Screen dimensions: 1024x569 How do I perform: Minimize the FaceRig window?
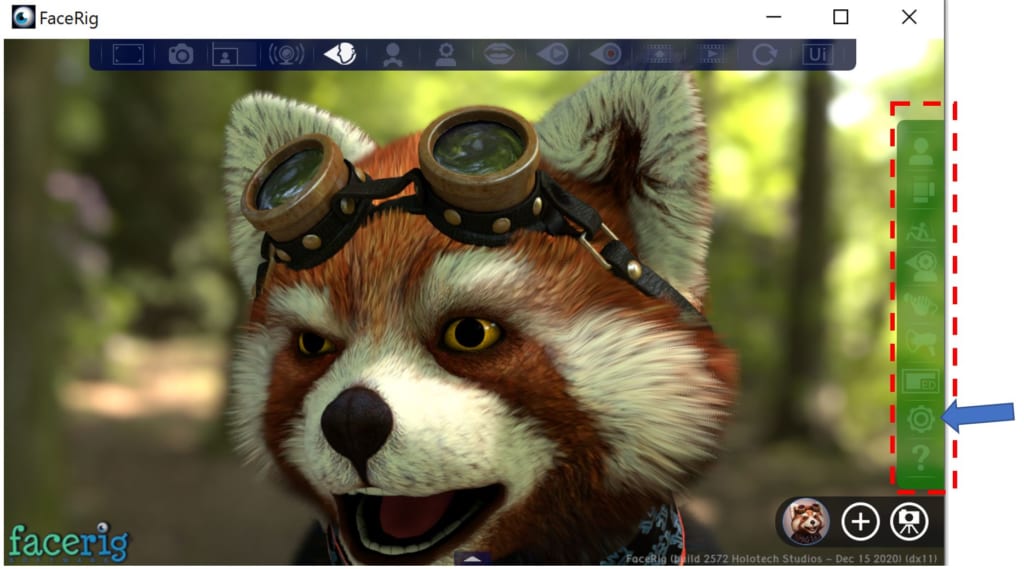[774, 17]
